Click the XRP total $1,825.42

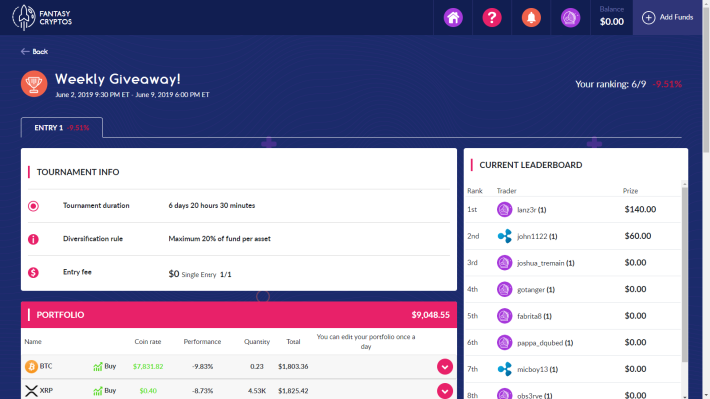point(293,390)
